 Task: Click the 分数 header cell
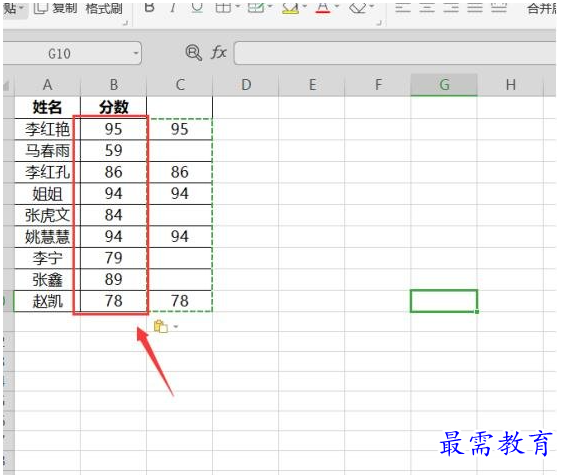pos(114,107)
